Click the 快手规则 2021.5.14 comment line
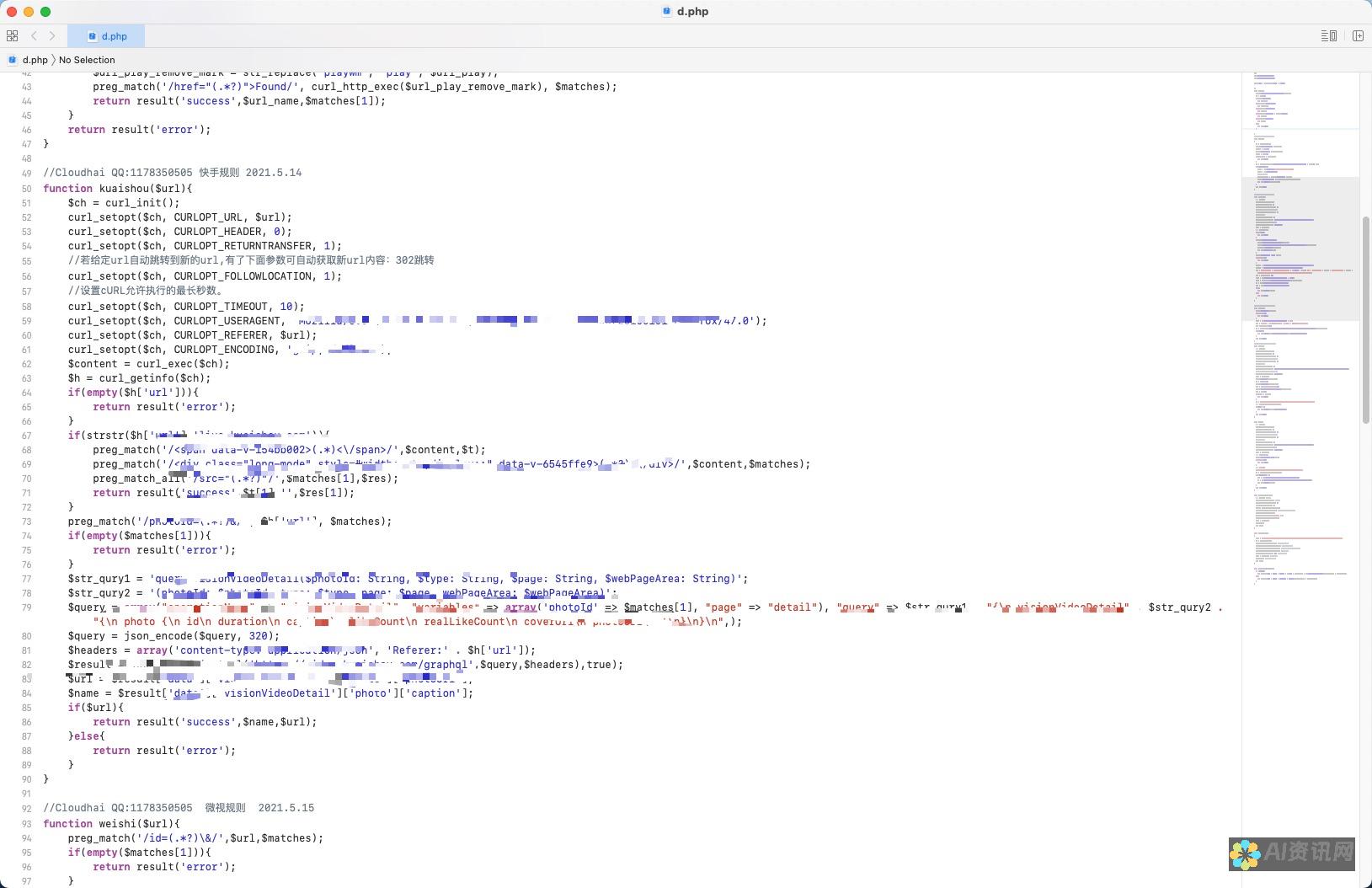Image resolution: width=1372 pixels, height=888 pixels. pos(173,173)
